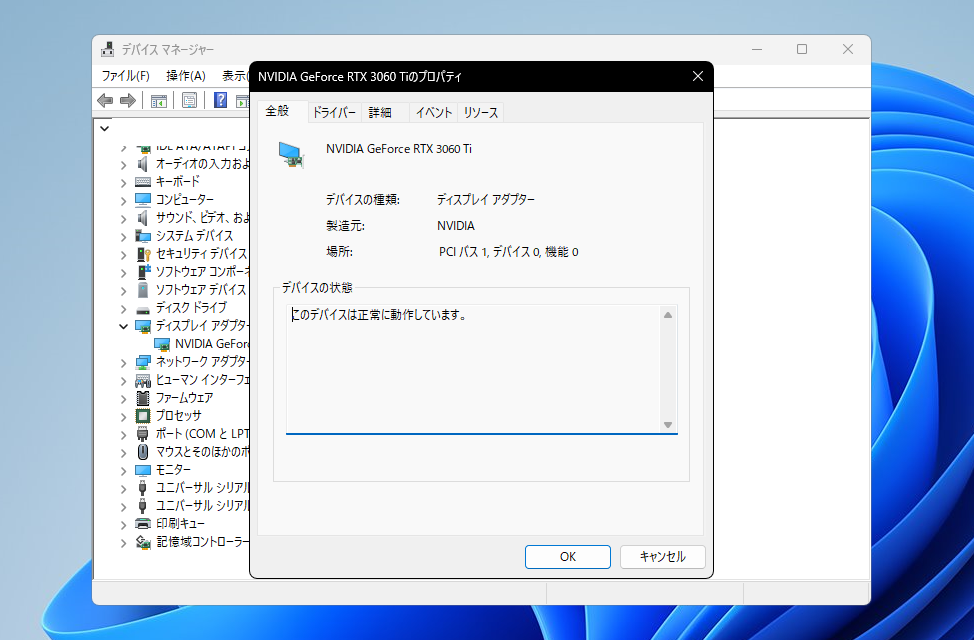Image resolution: width=974 pixels, height=640 pixels.
Task: Select the システム デバイス category icon
Action: 143,236
